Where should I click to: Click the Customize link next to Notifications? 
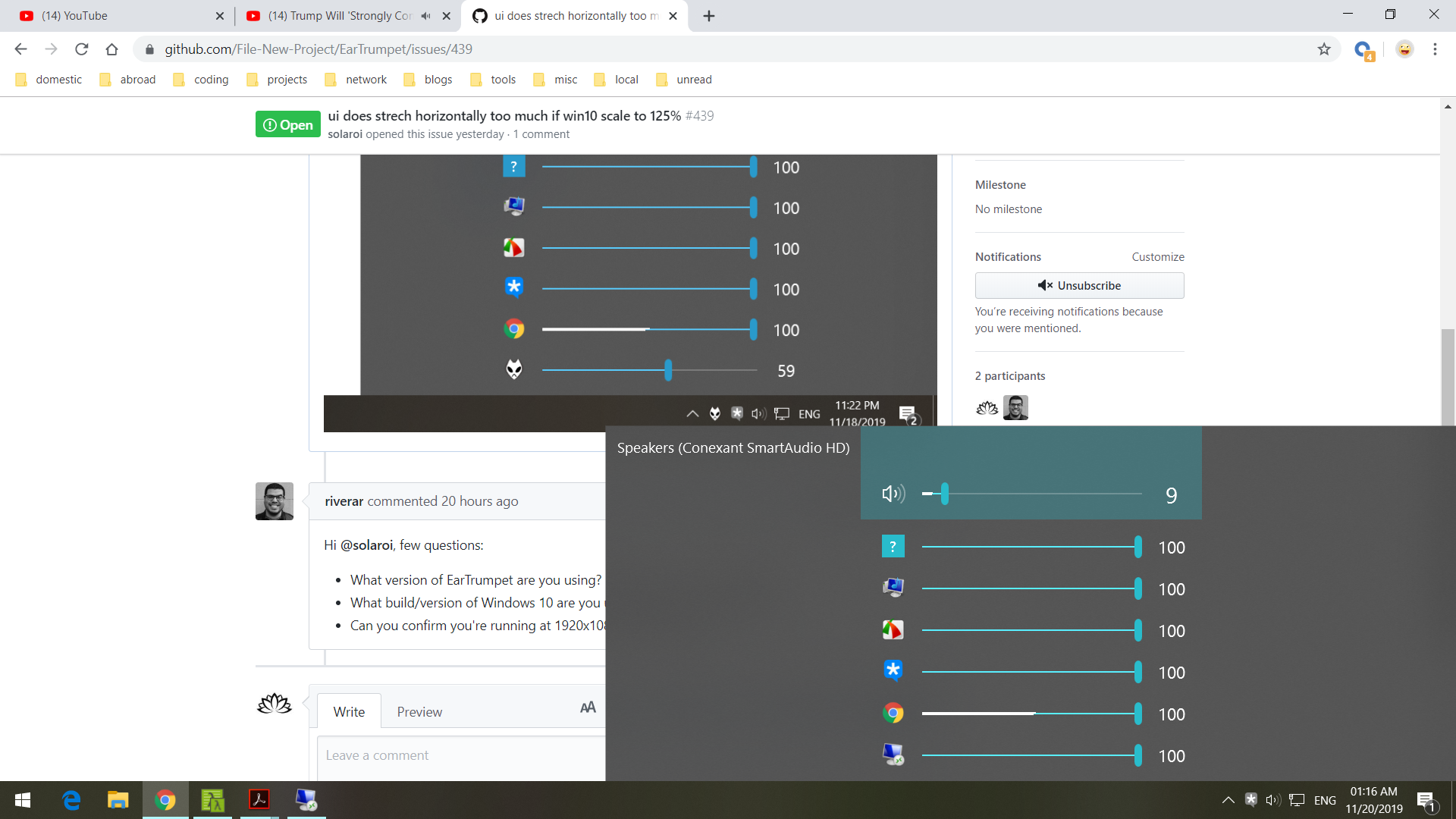pyautogui.click(x=1157, y=256)
